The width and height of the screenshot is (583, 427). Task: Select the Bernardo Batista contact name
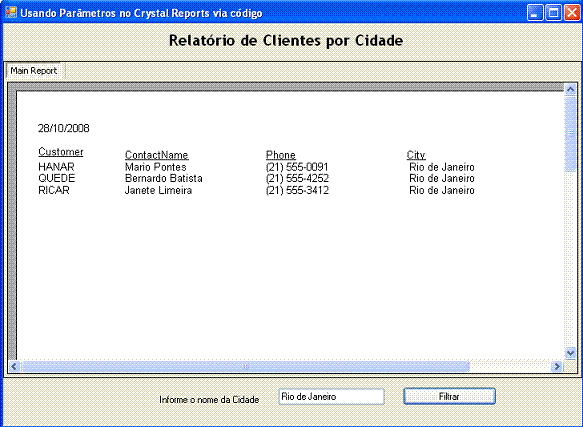[x=164, y=179]
